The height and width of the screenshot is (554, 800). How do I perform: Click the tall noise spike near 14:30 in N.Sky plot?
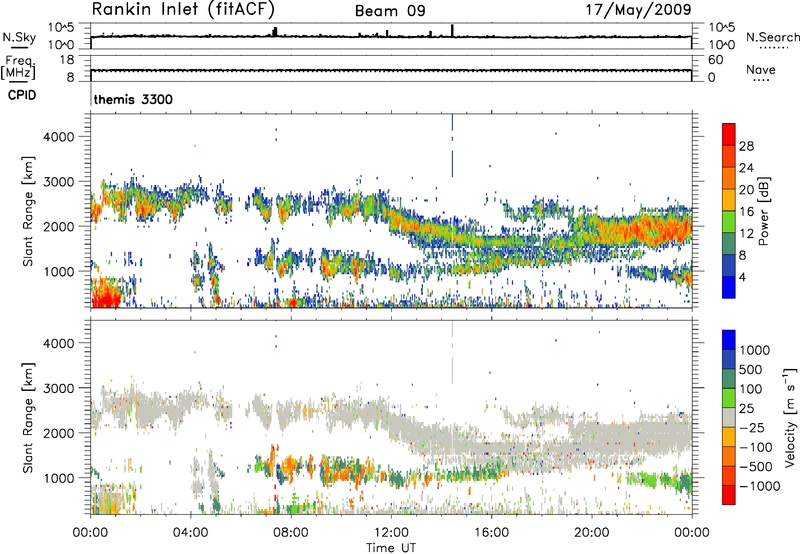point(452,31)
